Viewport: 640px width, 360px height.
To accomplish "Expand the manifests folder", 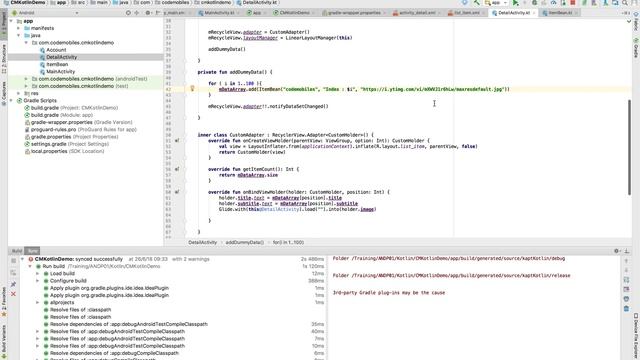I will coord(19,28).
